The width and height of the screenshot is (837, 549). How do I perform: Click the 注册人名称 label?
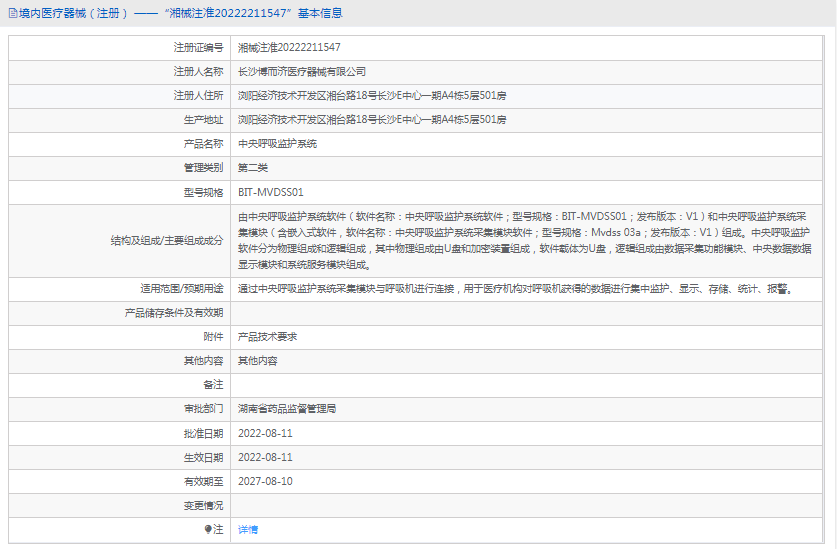[198, 72]
